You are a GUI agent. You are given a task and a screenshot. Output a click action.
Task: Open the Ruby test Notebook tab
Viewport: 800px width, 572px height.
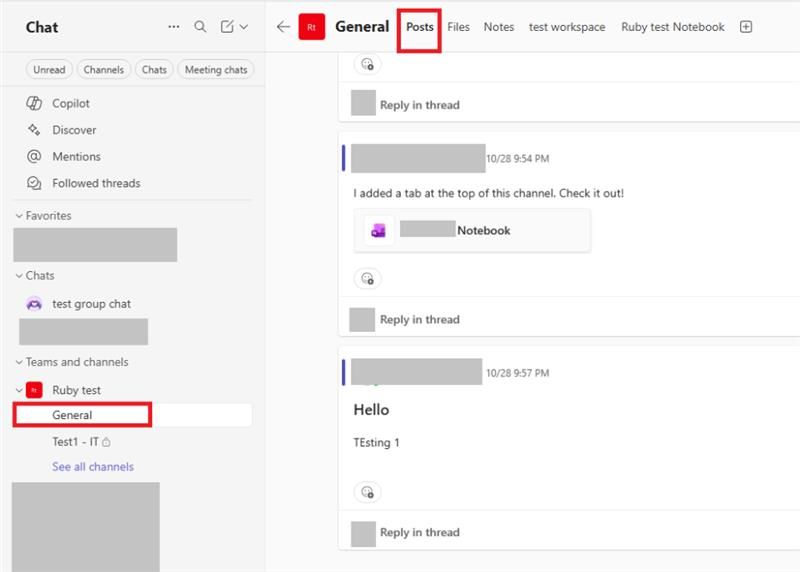[x=672, y=27]
